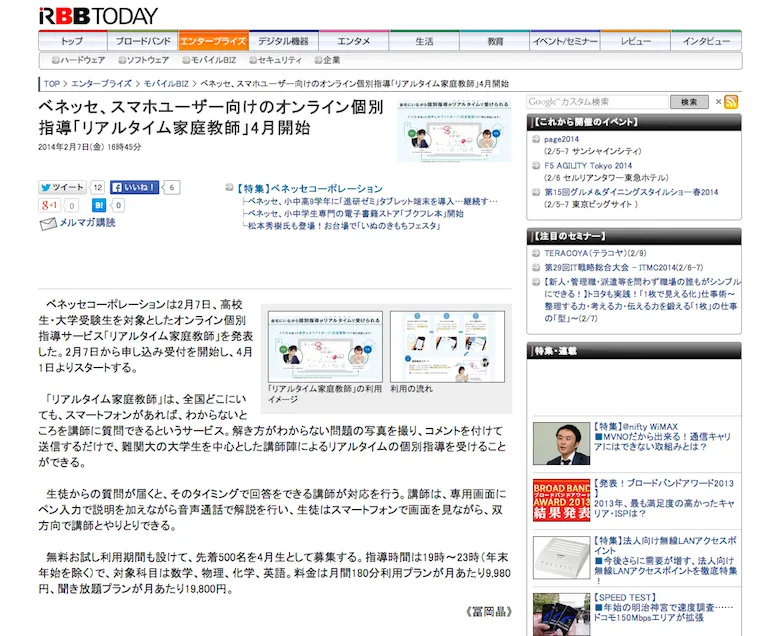Open 【SPEED TEST】 明治神宮 article link
Image resolution: width=780 pixels, height=636 pixels.
tap(663, 608)
